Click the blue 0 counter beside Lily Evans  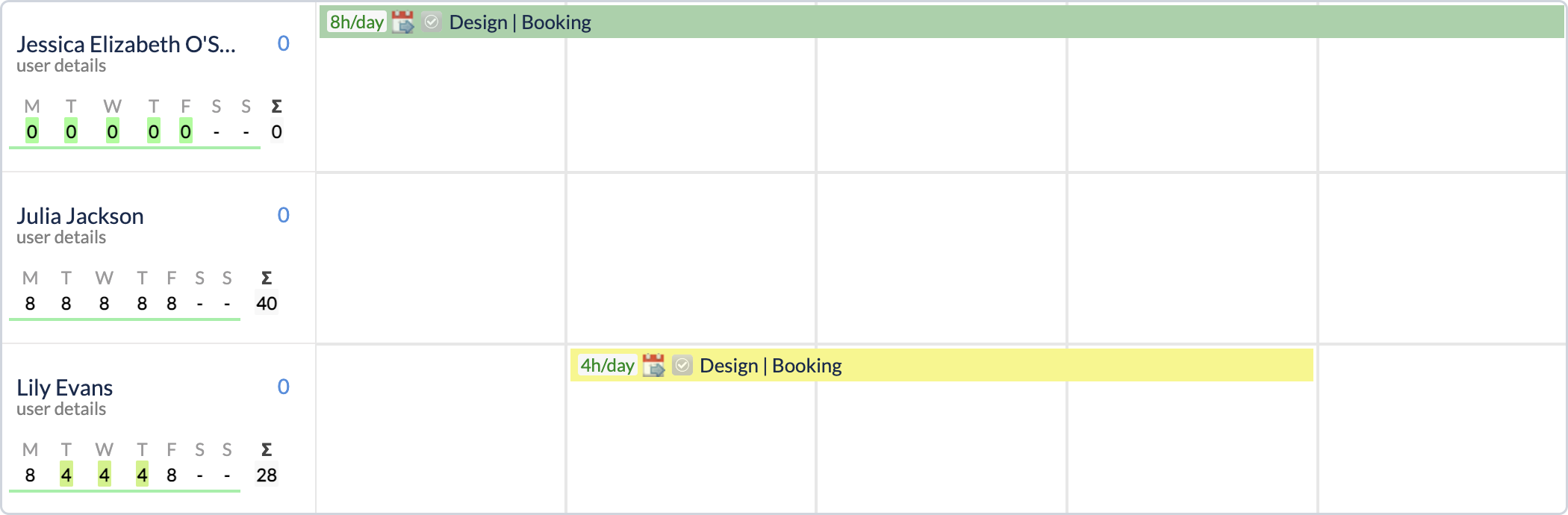[x=284, y=387]
